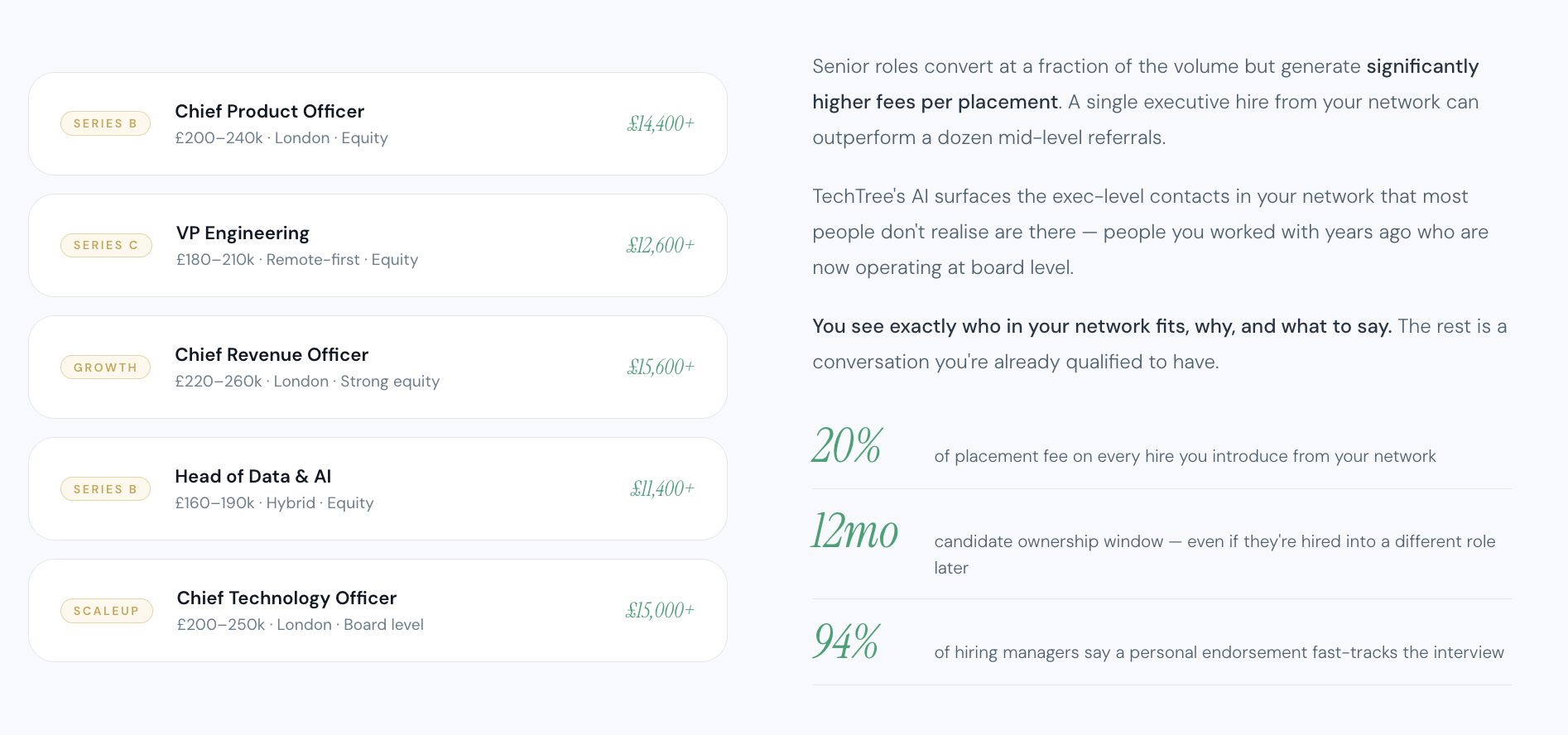Click the £11,400+ fee amount
This screenshot has height=735, width=1568.
[662, 489]
